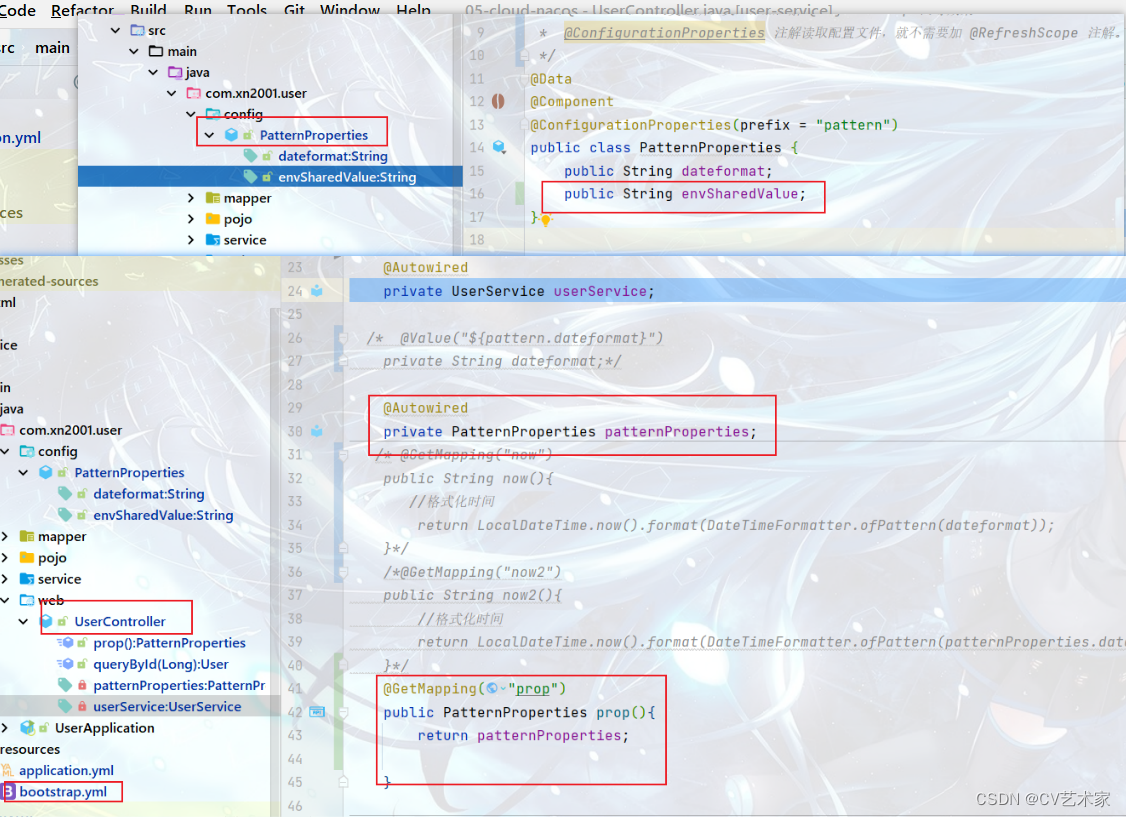Viewport: 1126px width, 817px height.
Task: Click the bean gutter icon beside @Component
Action: (x=498, y=101)
